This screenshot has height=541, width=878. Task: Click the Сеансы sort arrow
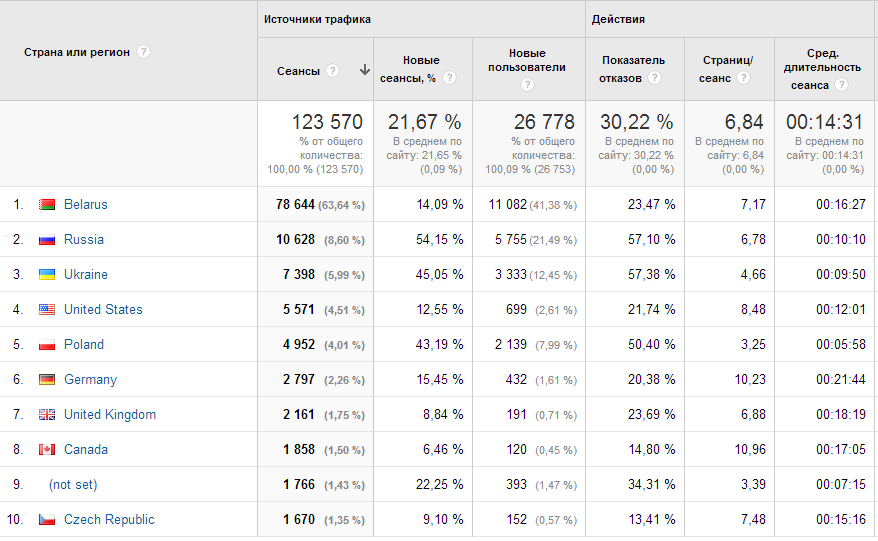pyautogui.click(x=364, y=70)
